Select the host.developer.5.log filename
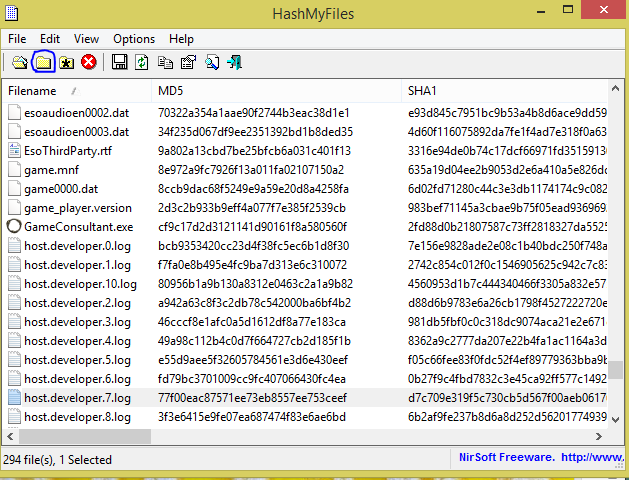This screenshot has width=629, height=480. click(77, 360)
